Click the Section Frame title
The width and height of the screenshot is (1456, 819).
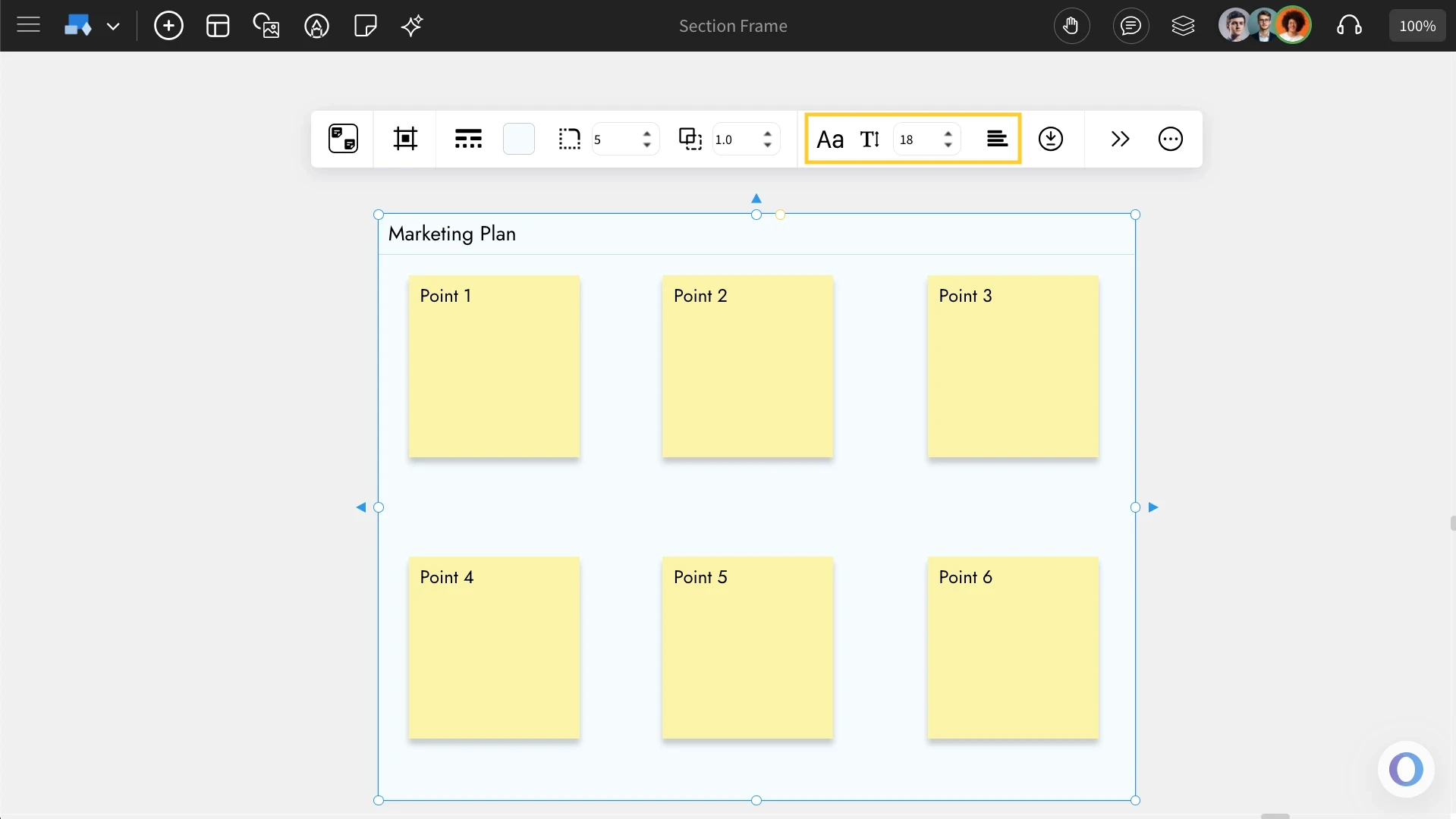click(x=732, y=25)
